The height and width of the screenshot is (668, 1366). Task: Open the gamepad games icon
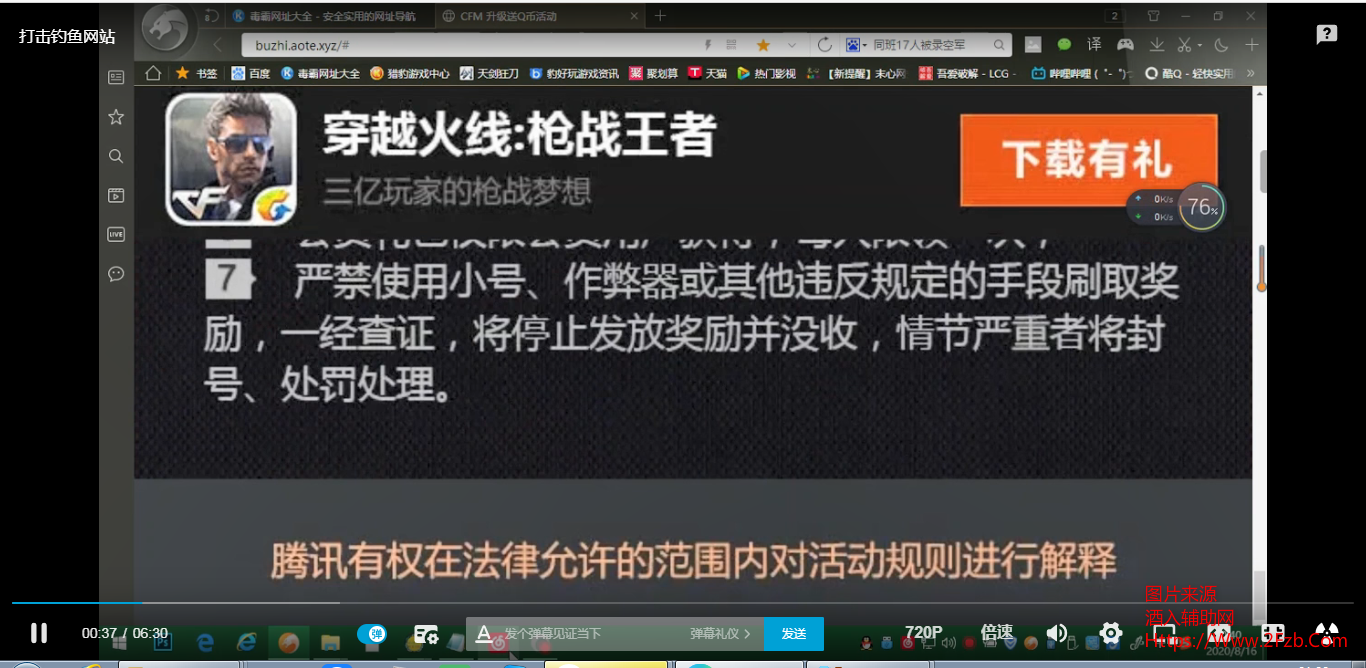pos(1125,45)
